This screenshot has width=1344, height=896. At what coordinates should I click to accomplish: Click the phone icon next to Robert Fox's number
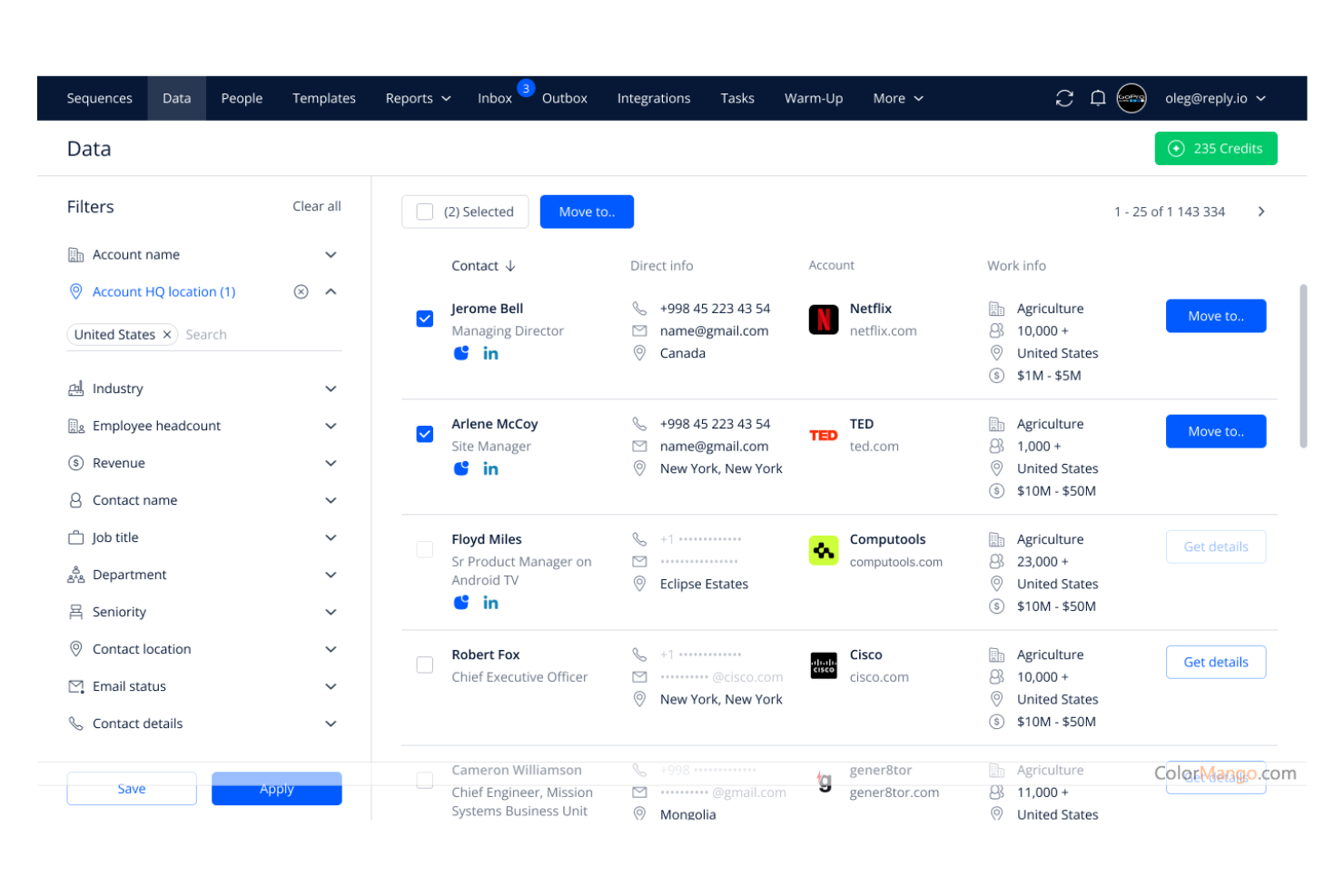click(639, 654)
